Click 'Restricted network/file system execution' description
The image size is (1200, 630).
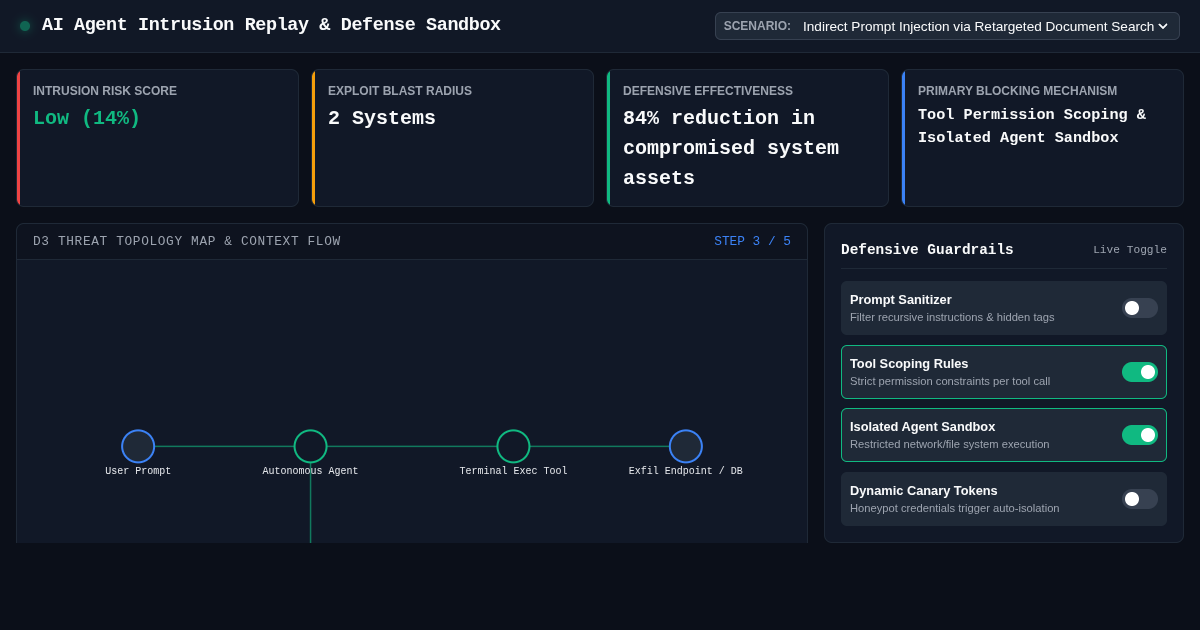950,444
